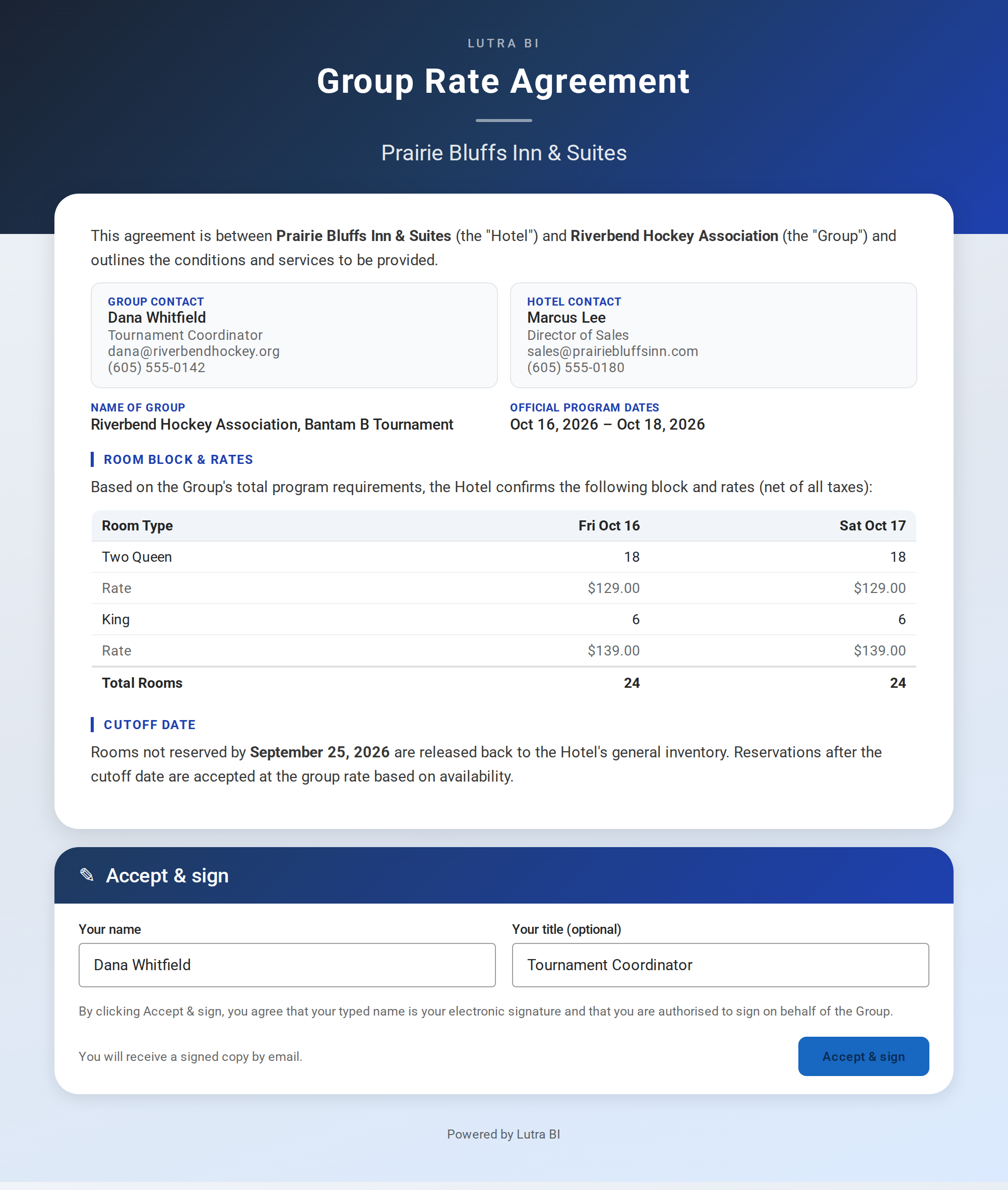Focus the Your title input field

(x=720, y=965)
